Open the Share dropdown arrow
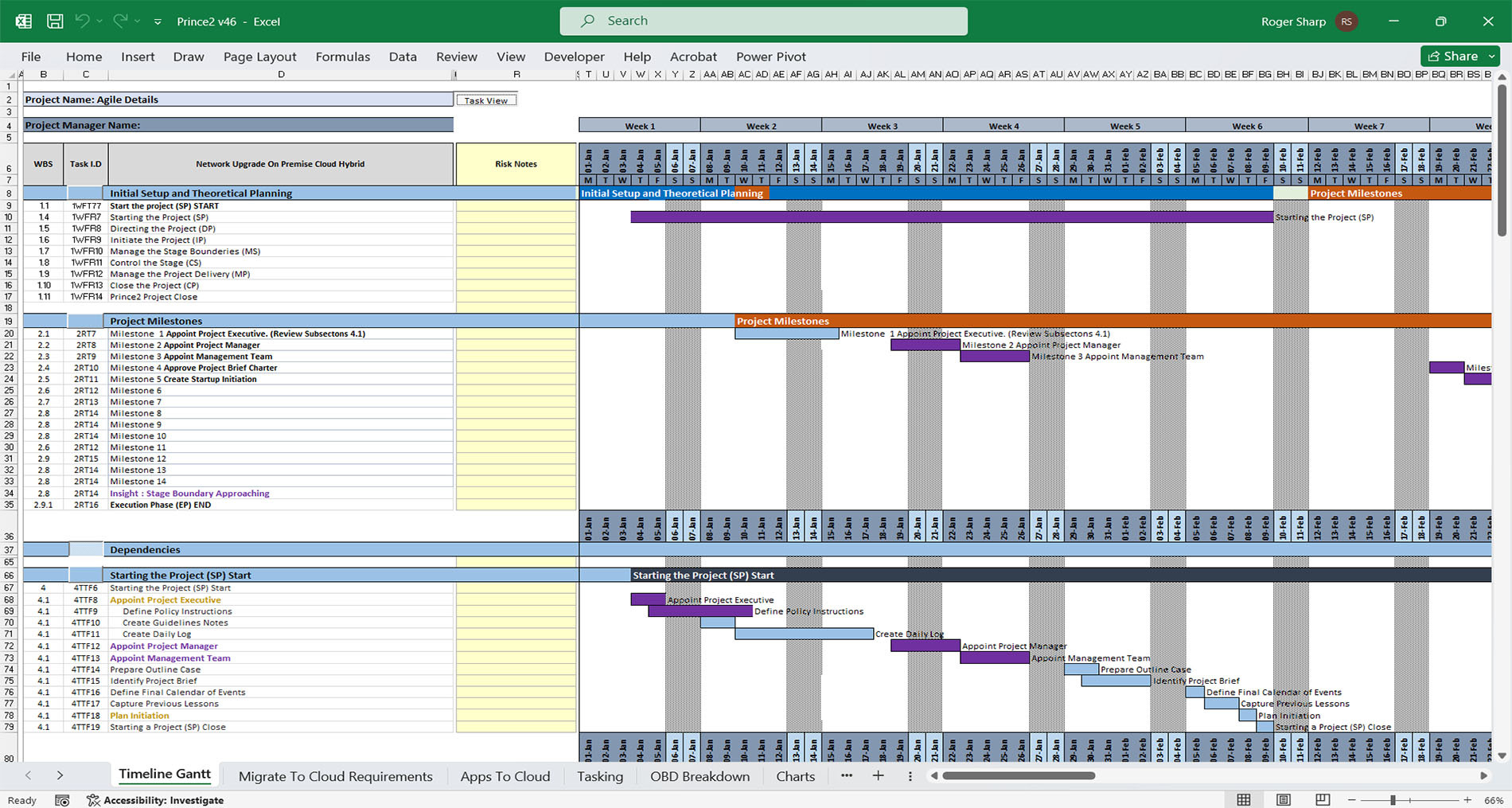Image resolution: width=1512 pixels, height=808 pixels. click(x=1491, y=56)
